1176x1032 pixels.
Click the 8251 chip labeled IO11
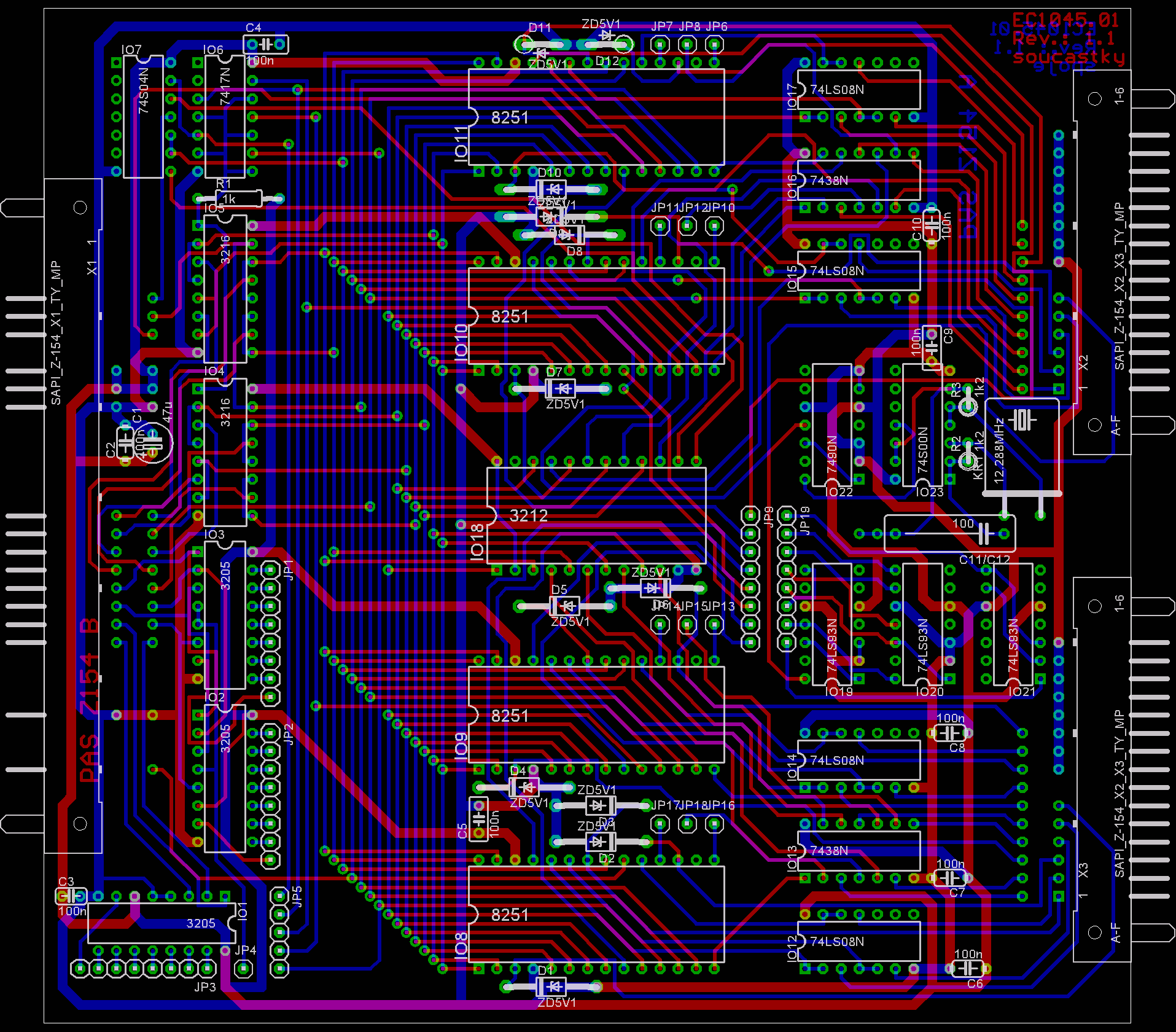coord(596,117)
